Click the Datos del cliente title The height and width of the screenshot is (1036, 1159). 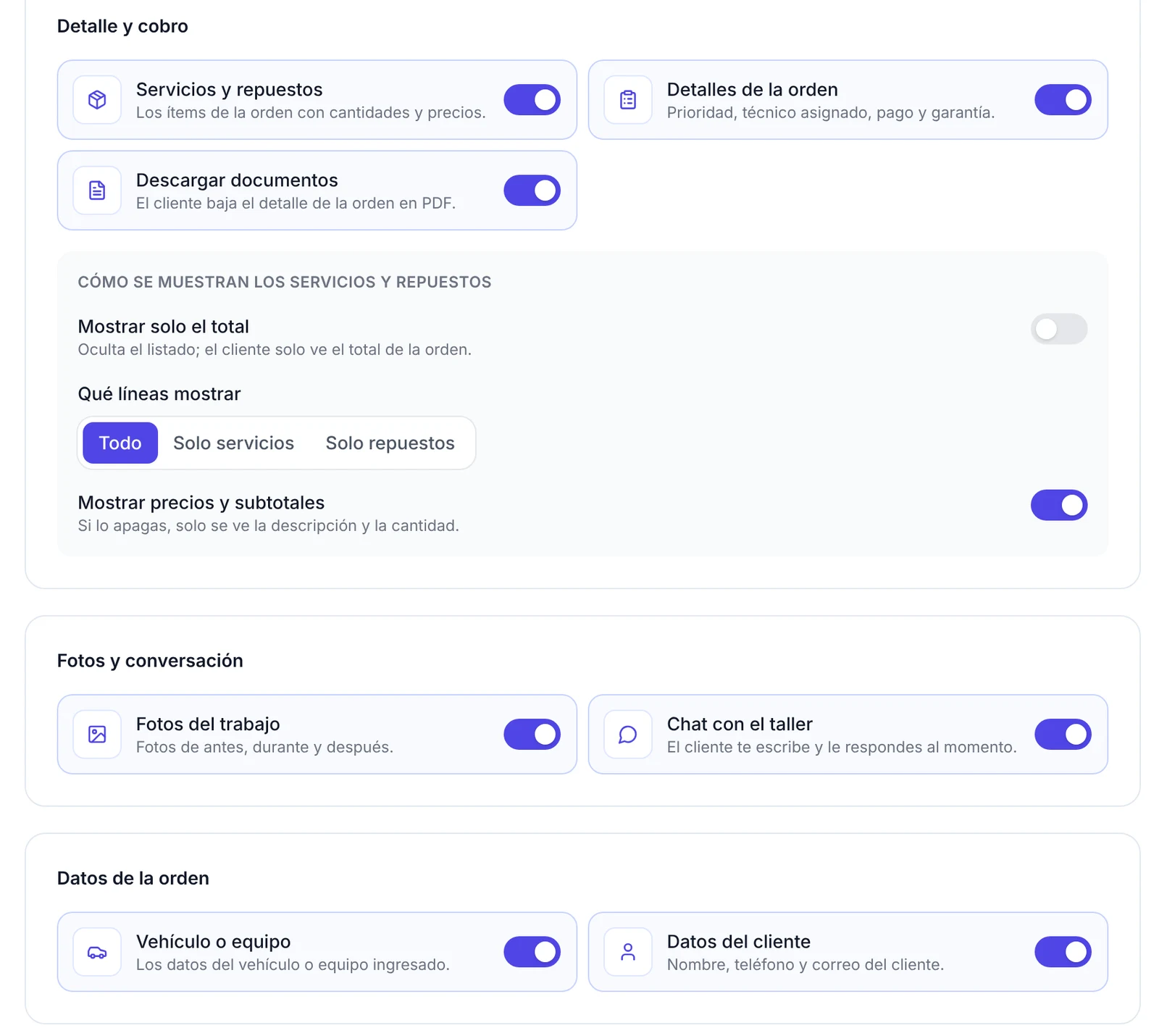click(739, 941)
